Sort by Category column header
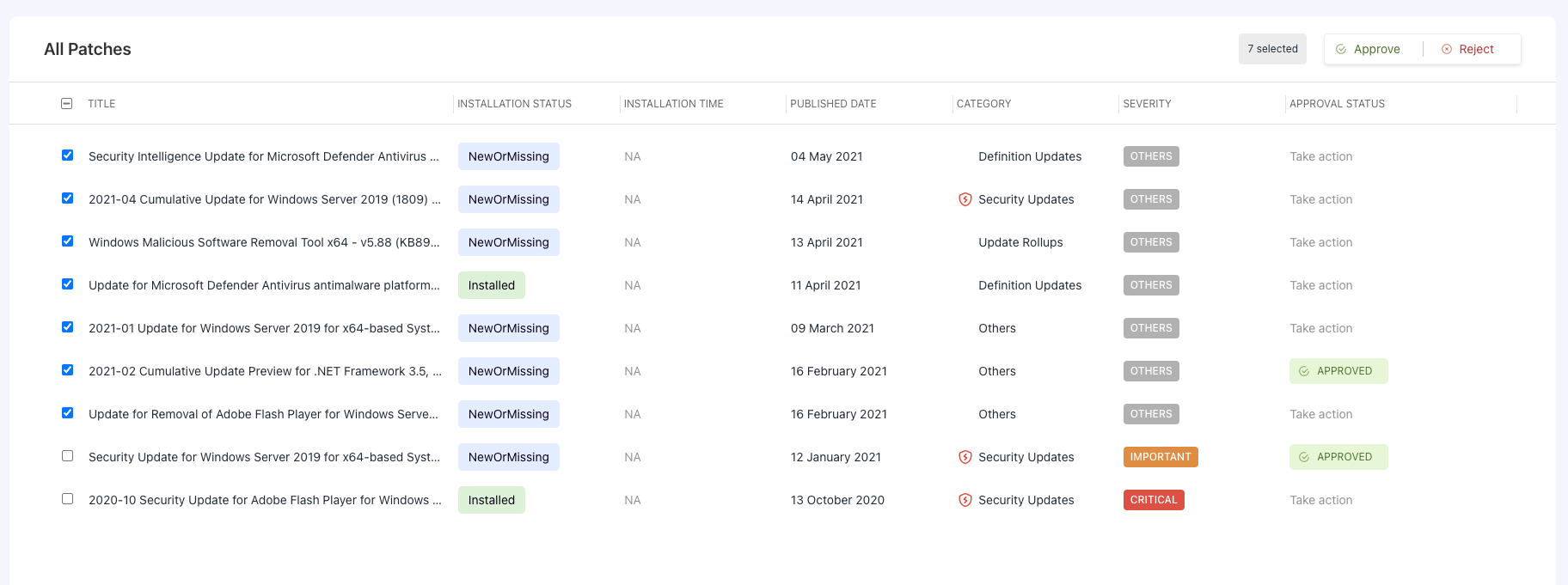 pos(983,104)
